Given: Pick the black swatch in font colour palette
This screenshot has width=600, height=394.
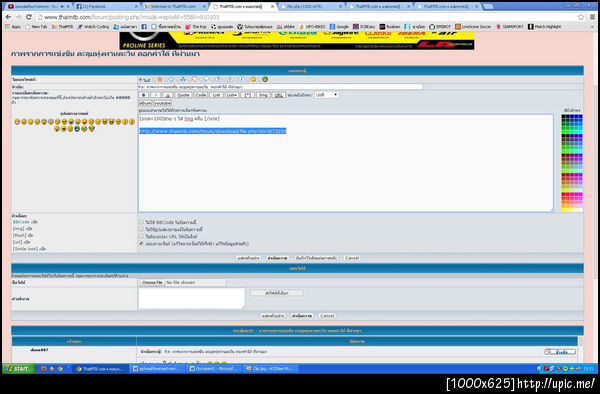Looking at the screenshot, I should click(563, 116).
